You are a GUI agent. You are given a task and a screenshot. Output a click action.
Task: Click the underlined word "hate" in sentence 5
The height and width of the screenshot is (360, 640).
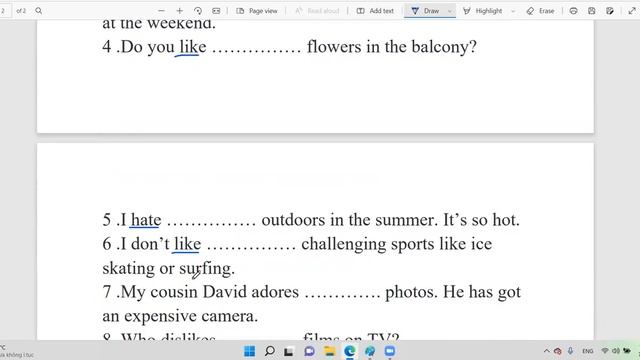pyautogui.click(x=146, y=220)
